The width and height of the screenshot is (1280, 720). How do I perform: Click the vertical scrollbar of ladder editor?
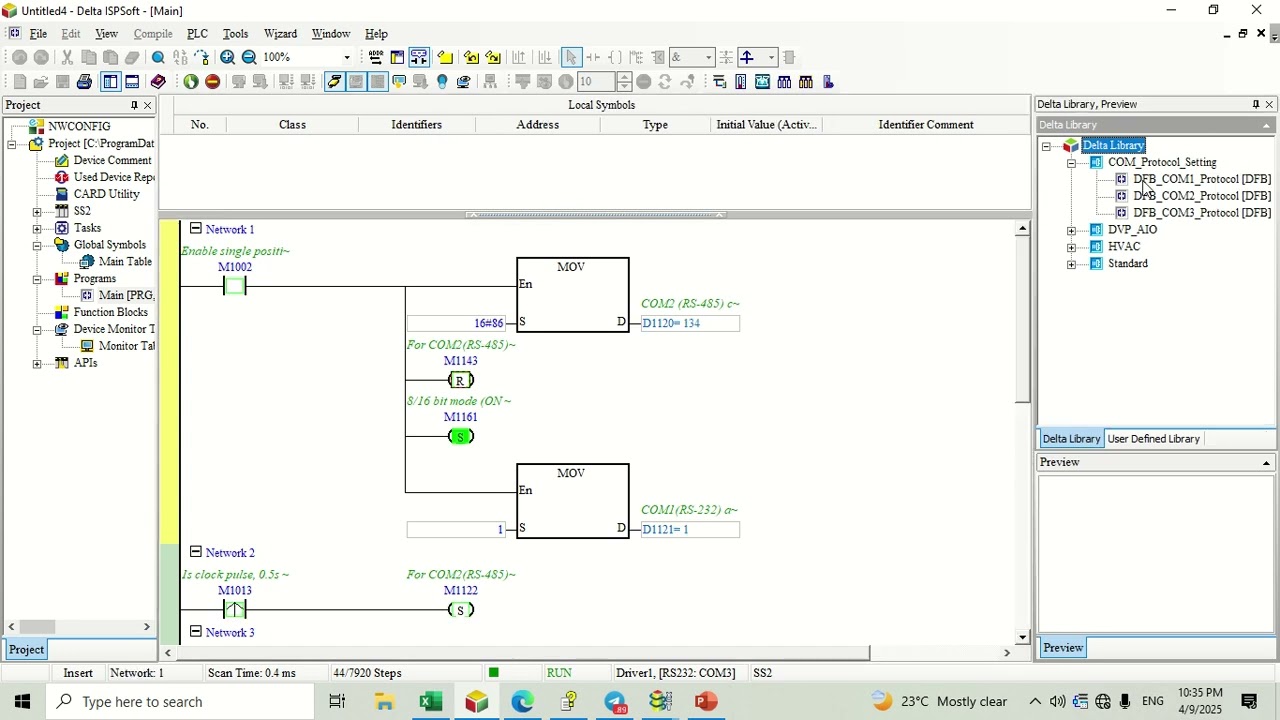1022,320
